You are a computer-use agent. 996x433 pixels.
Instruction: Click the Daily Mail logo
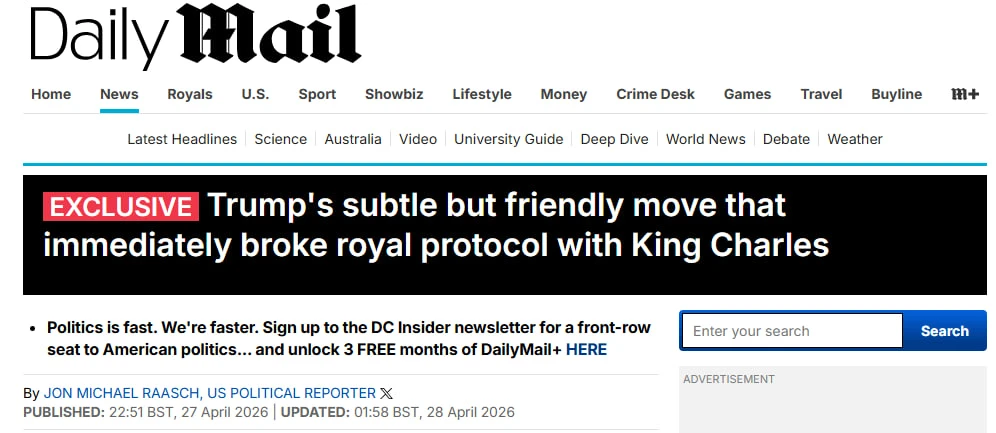click(x=194, y=37)
